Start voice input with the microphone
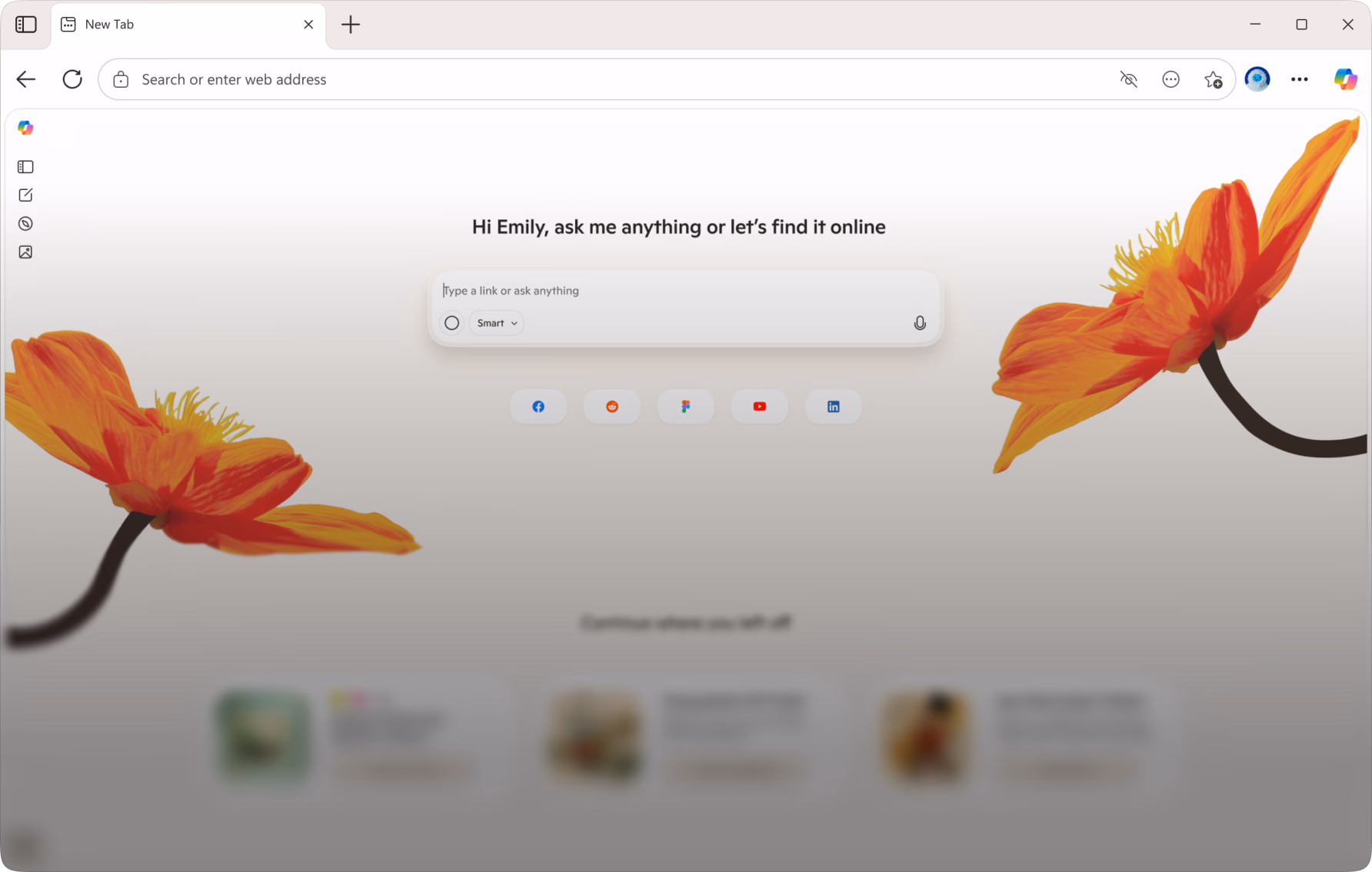Screen dimensions: 1372x872 [x=920, y=323]
